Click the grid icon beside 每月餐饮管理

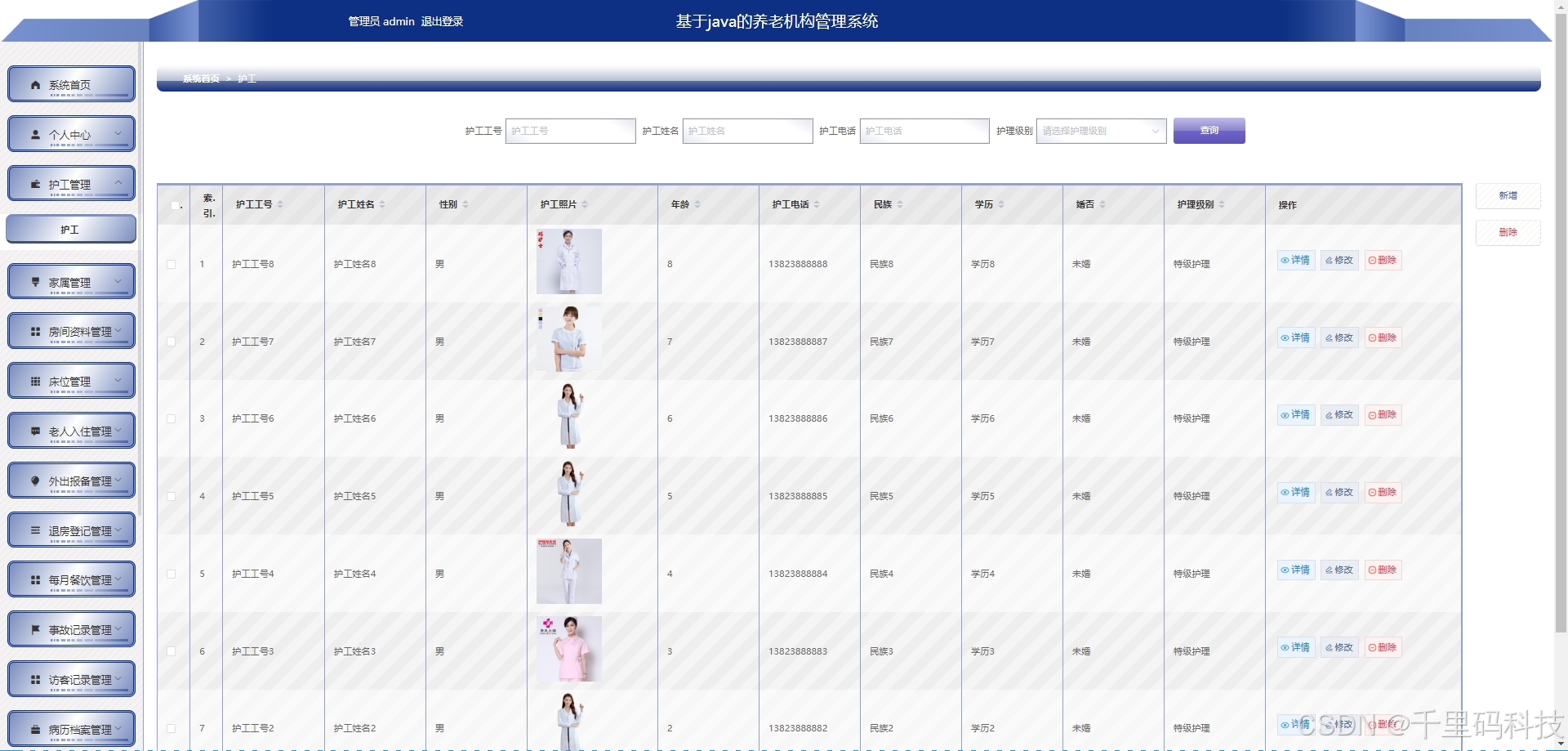(35, 580)
